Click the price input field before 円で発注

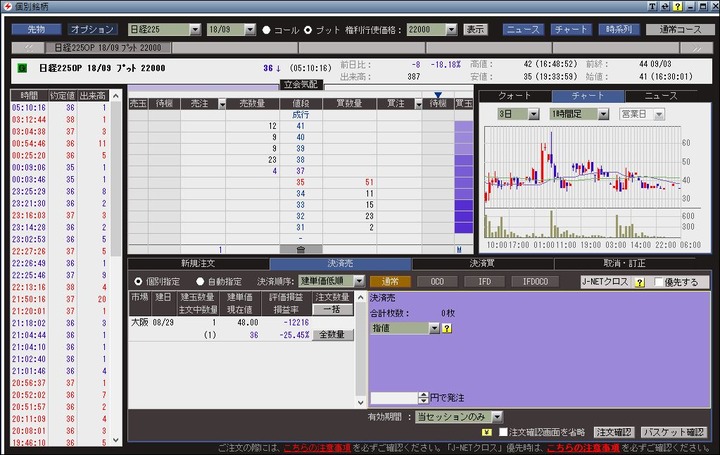point(394,398)
